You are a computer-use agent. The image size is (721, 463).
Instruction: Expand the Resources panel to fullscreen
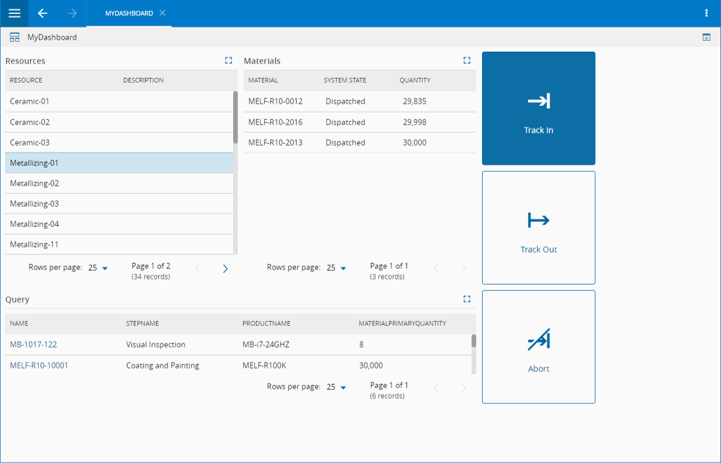(x=229, y=61)
